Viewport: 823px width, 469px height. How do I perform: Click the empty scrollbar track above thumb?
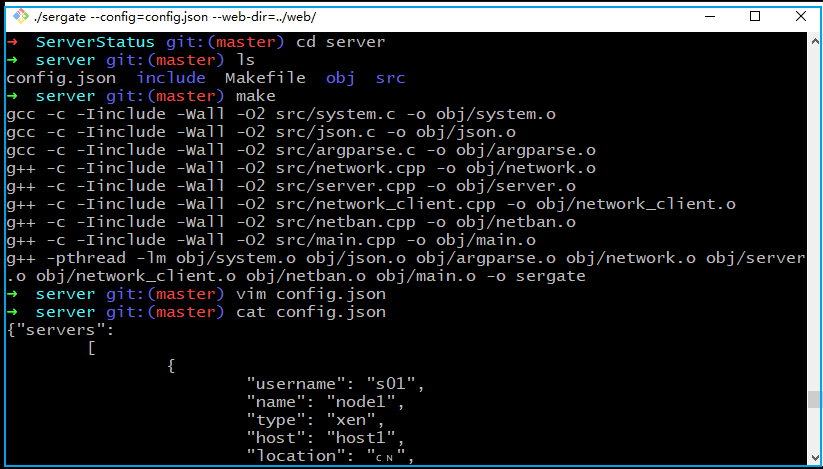(x=814, y=220)
